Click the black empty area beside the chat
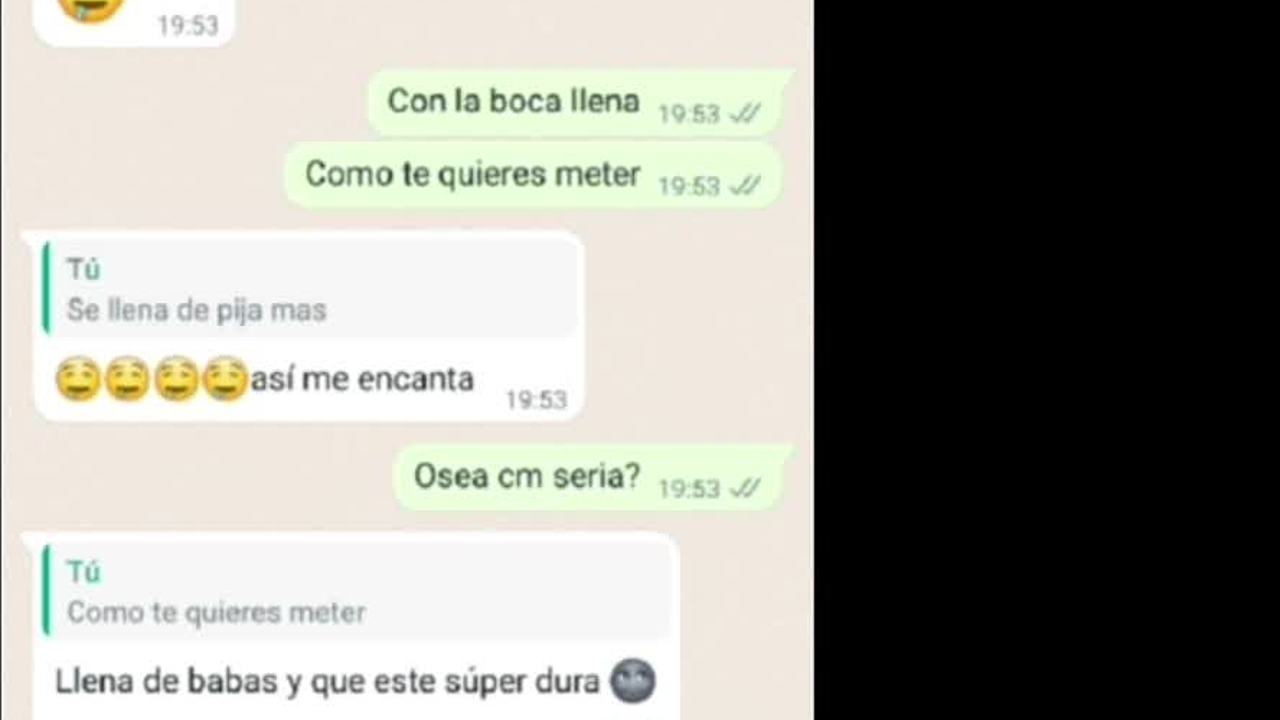This screenshot has height=720, width=1280. tap(1047, 360)
